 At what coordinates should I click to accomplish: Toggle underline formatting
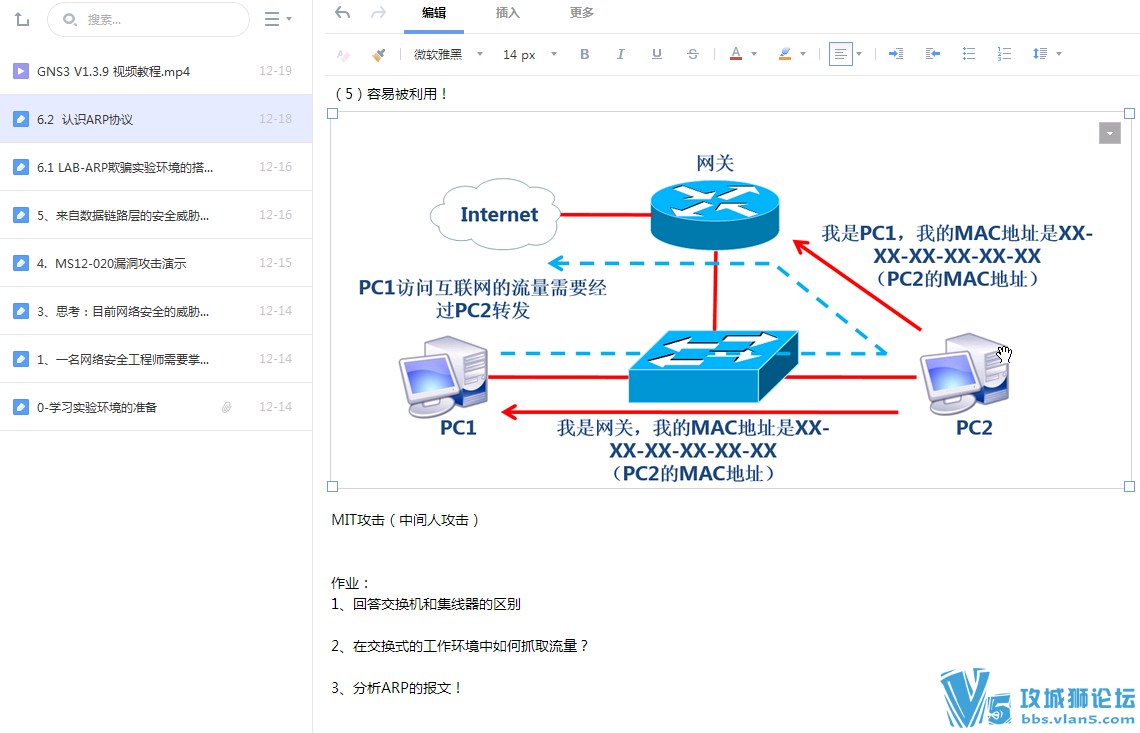click(x=656, y=54)
